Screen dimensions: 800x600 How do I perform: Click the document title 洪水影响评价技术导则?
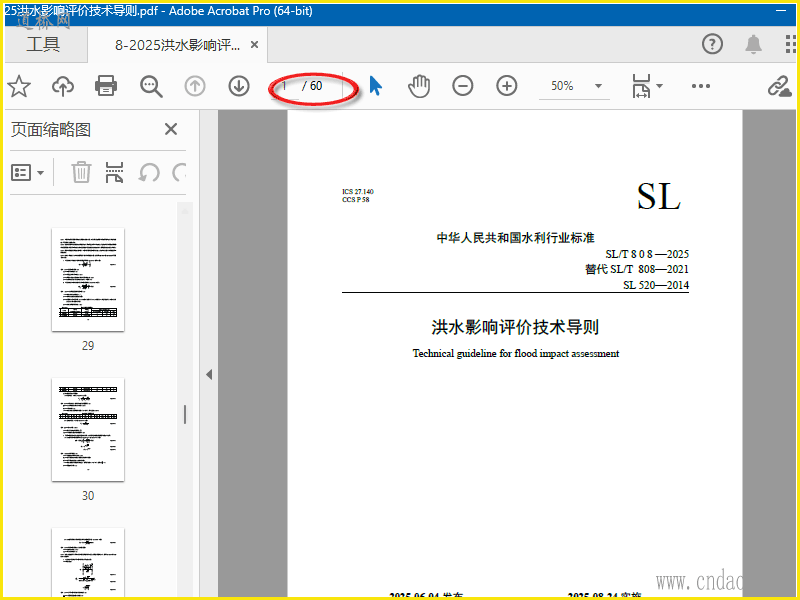[515, 327]
